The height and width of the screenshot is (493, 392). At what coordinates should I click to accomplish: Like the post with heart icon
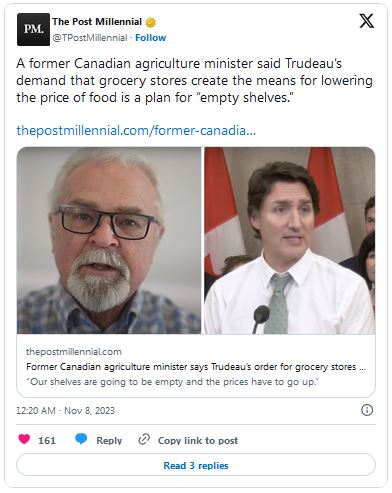[x=24, y=439]
